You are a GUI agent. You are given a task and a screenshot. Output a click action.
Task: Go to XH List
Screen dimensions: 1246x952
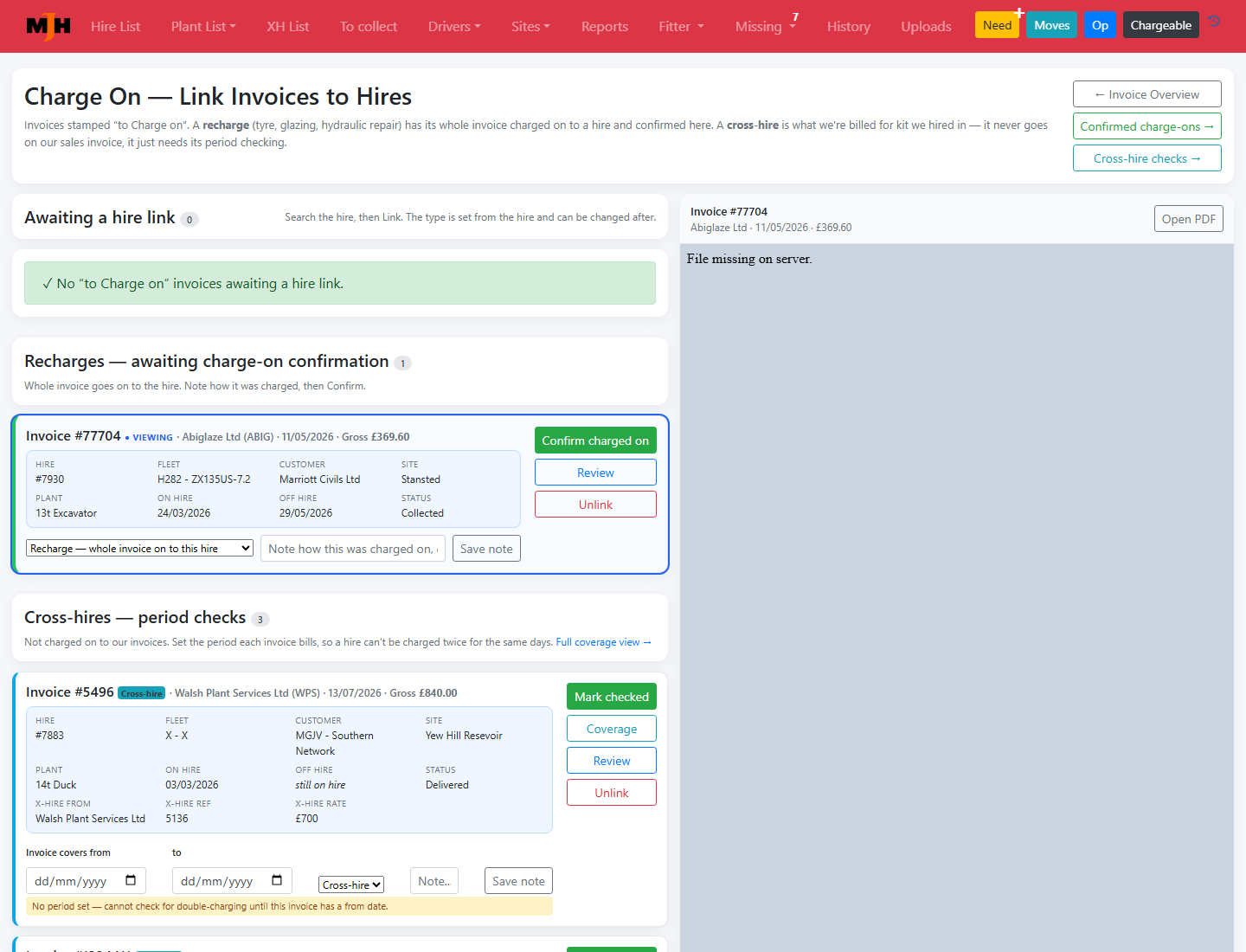click(288, 26)
